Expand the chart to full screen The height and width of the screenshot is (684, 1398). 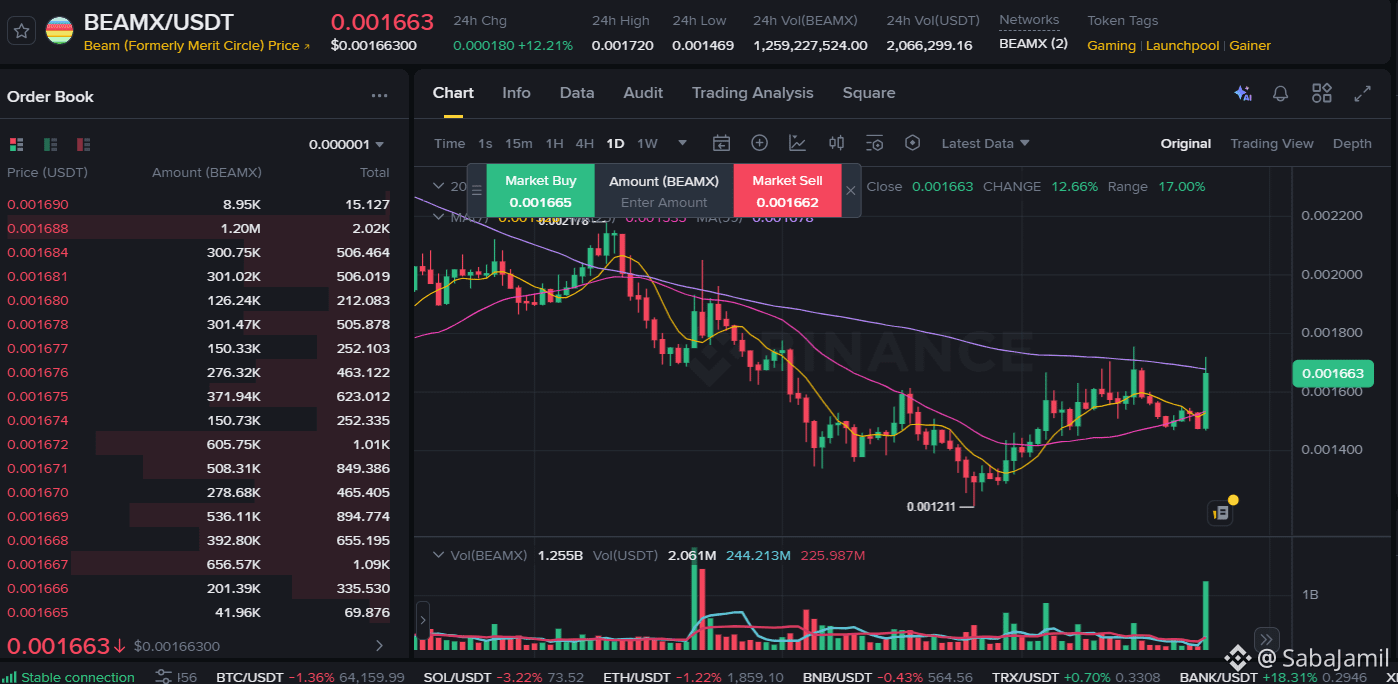[x=1362, y=93]
